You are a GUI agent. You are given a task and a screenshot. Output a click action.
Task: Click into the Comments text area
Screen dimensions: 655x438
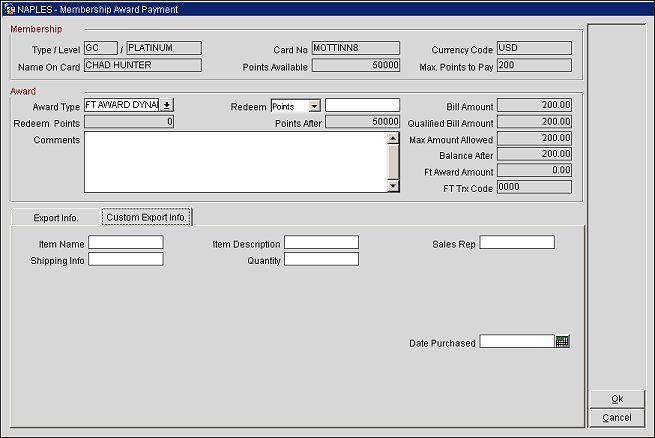pyautogui.click(x=235, y=162)
